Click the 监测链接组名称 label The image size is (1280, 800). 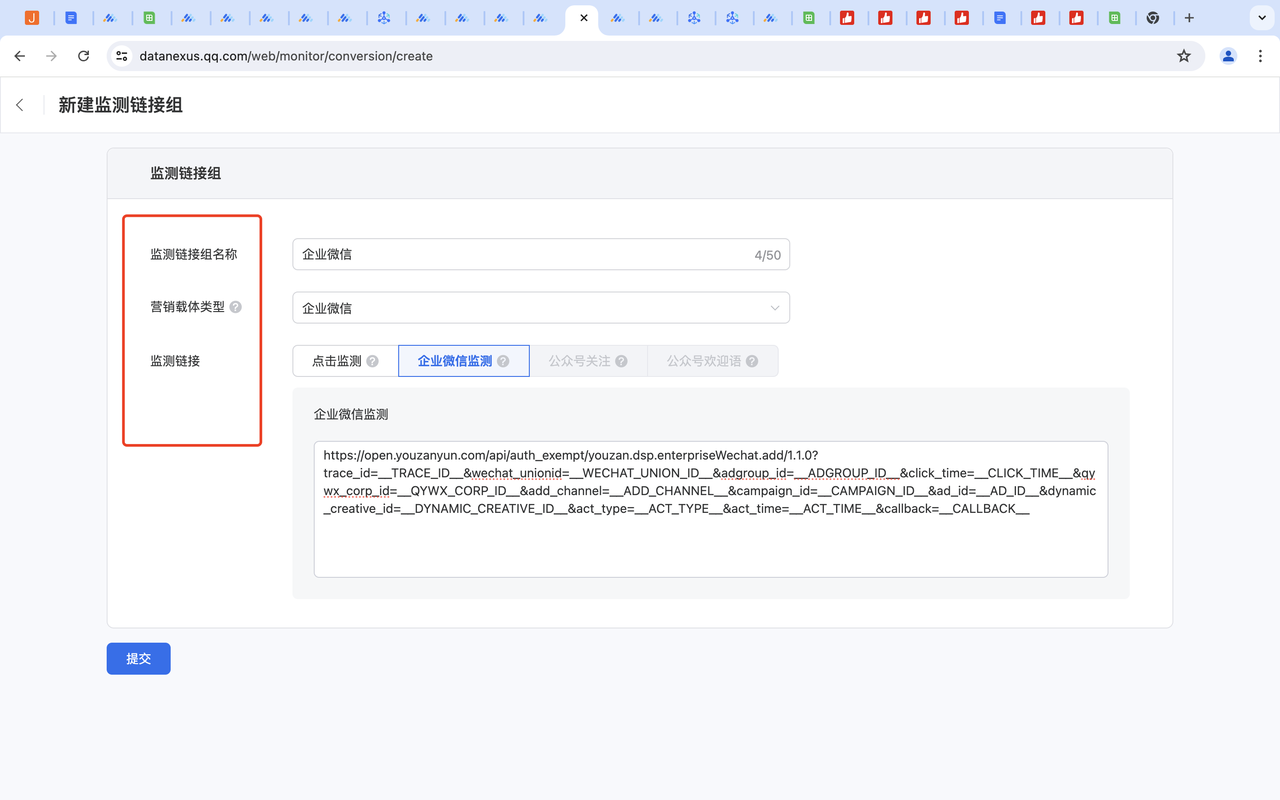click(x=194, y=254)
